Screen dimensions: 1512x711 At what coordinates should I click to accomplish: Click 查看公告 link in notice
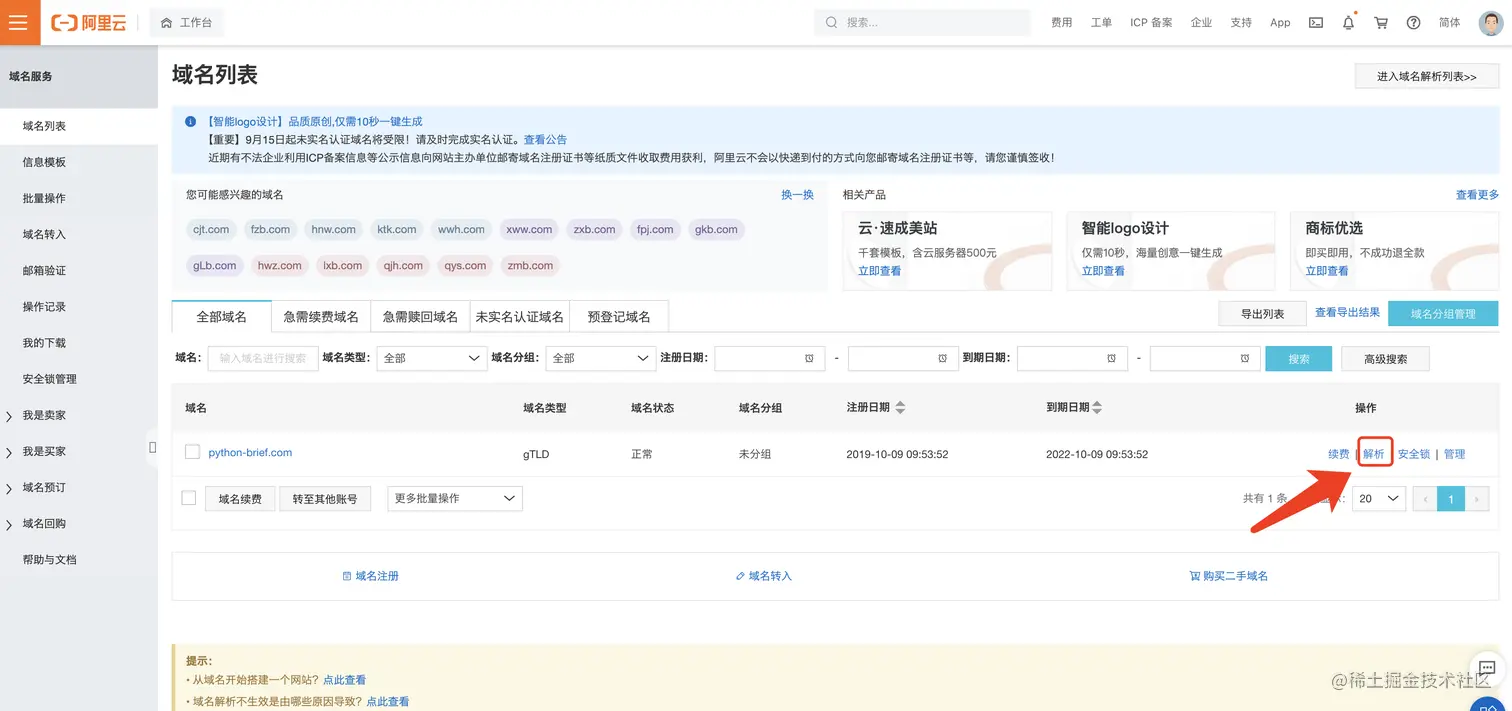point(545,139)
